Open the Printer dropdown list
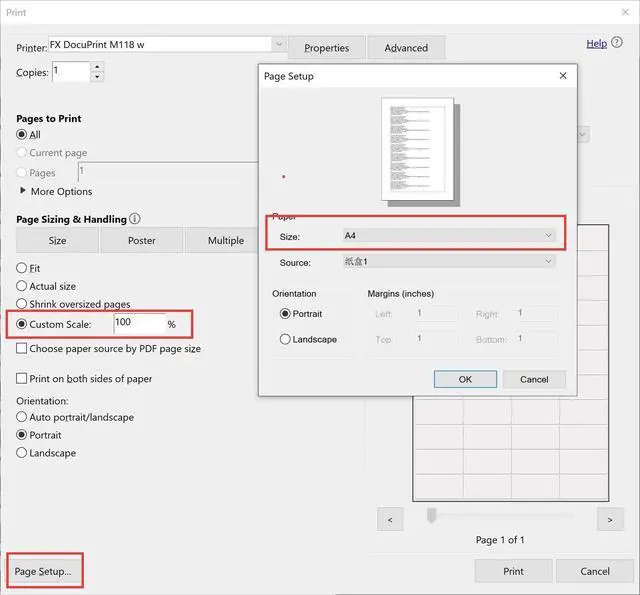640x595 pixels. click(279, 44)
